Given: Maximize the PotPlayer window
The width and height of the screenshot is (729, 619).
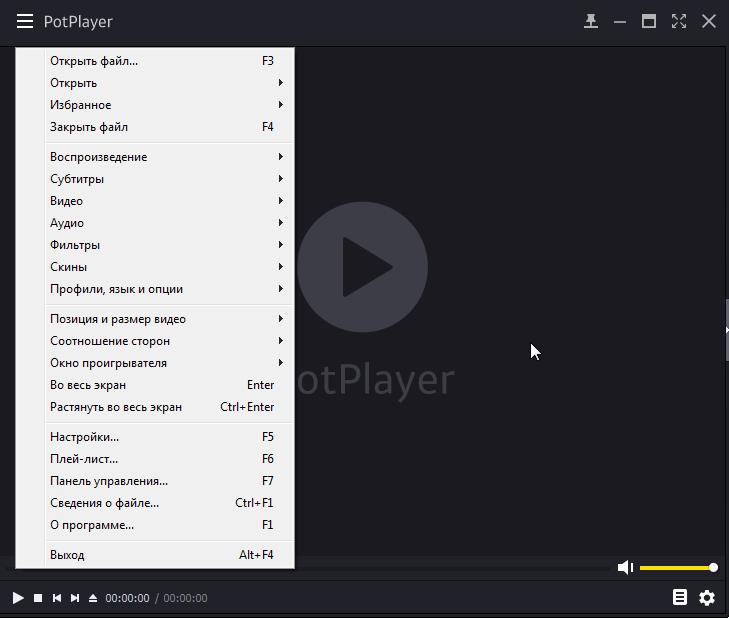Looking at the screenshot, I should pos(649,21).
